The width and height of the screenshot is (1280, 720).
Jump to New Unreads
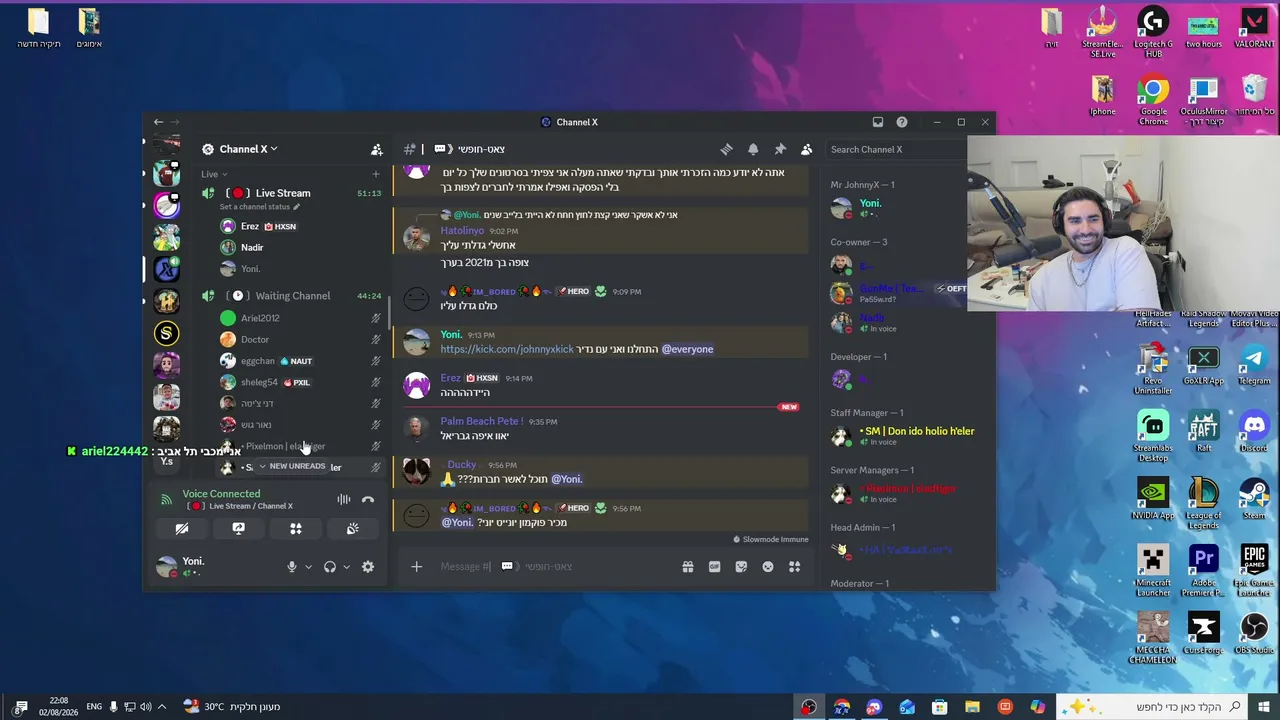291,466
